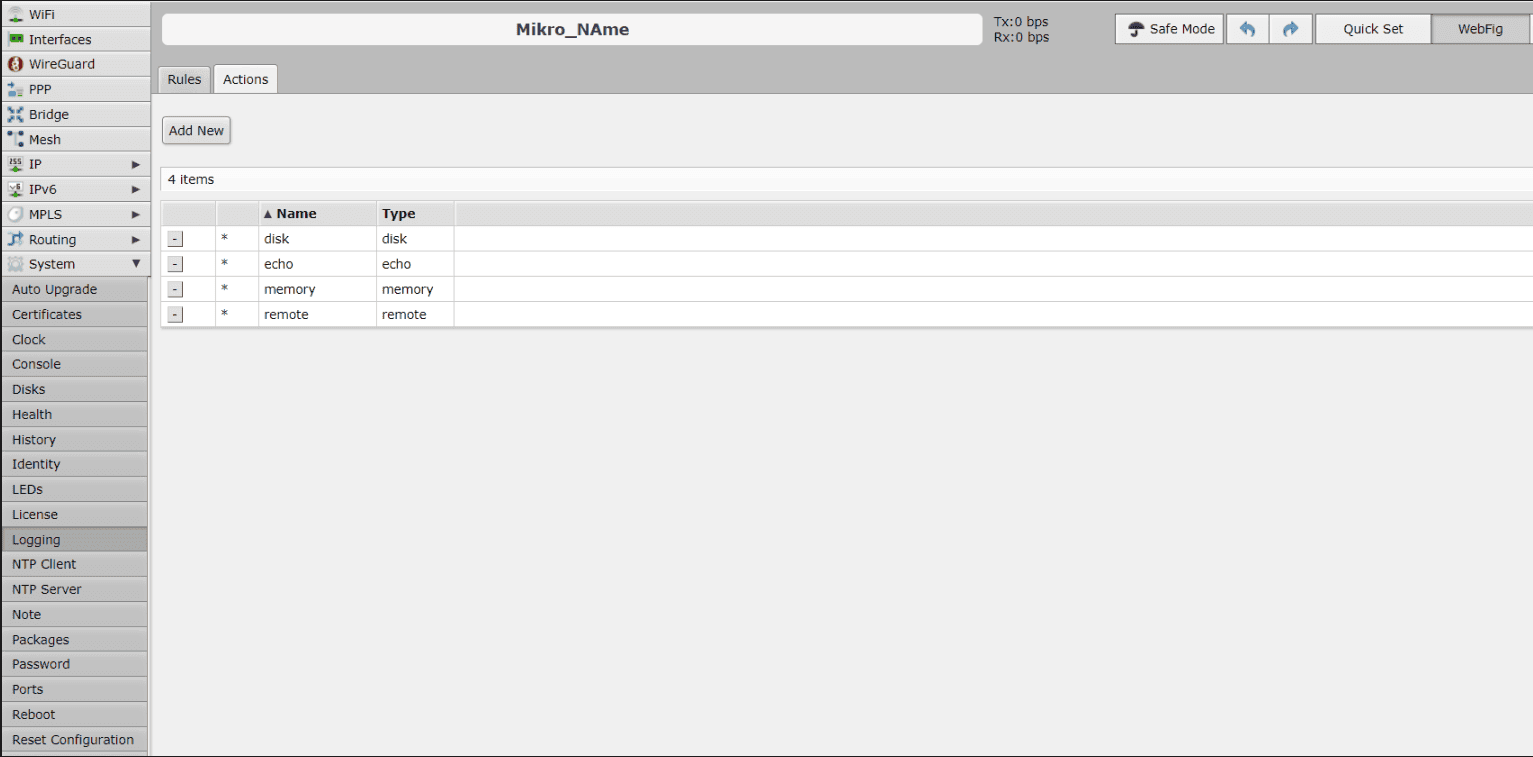Expand the Routing submenu arrow

click(x=136, y=239)
